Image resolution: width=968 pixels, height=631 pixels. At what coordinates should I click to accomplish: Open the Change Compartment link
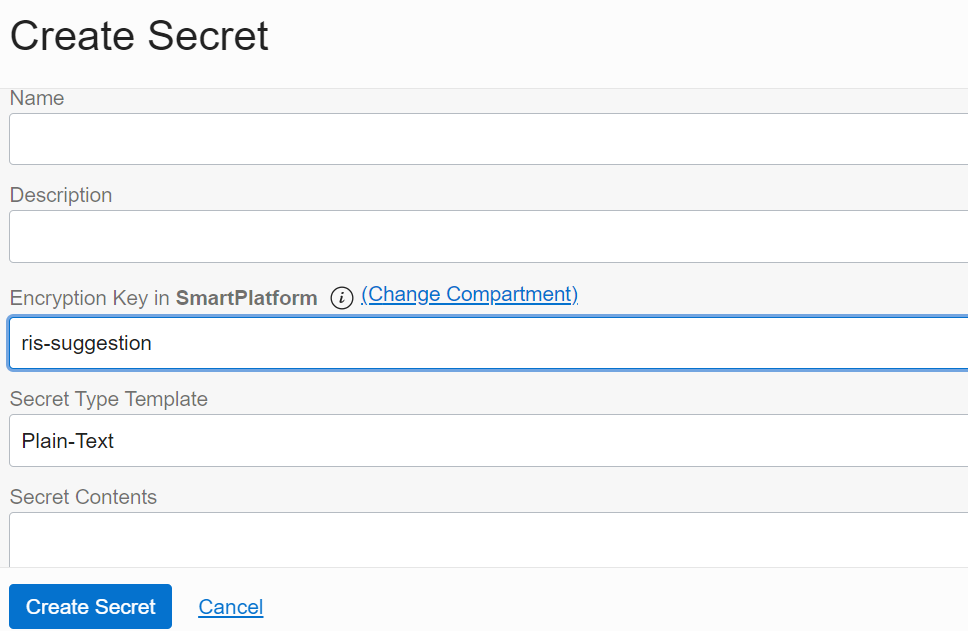tap(470, 294)
